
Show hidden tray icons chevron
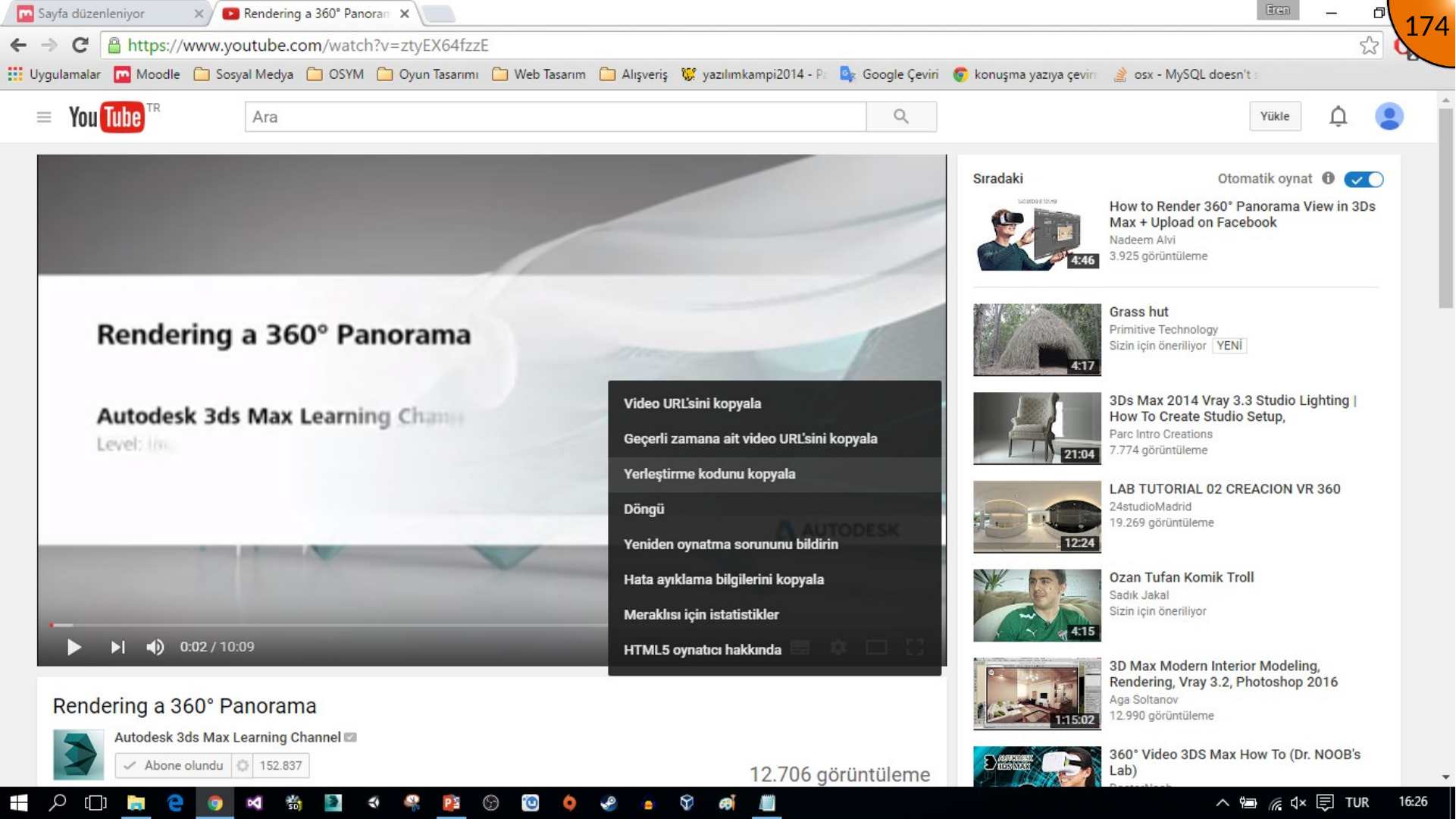tap(1222, 802)
